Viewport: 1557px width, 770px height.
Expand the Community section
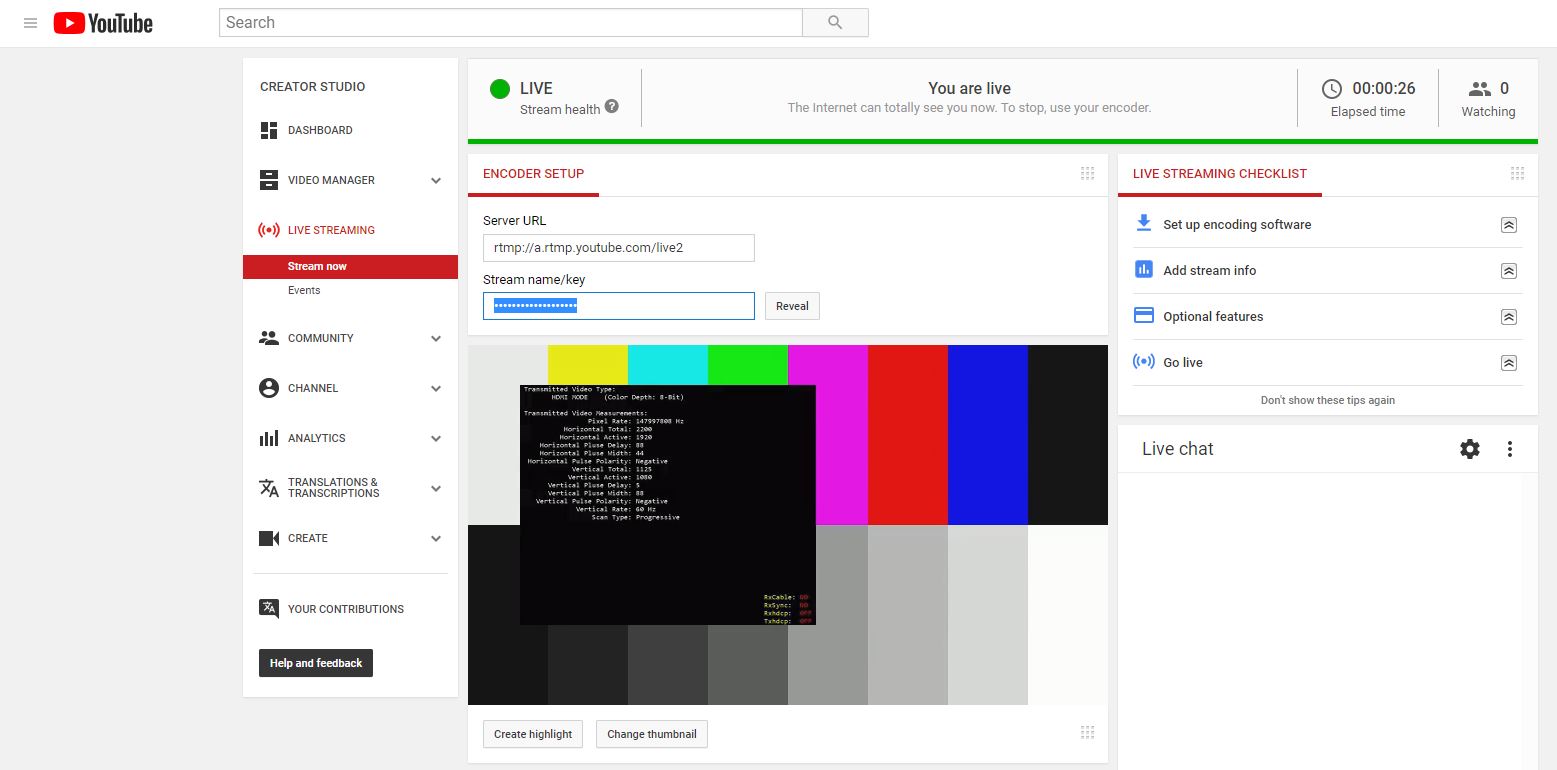tap(436, 339)
